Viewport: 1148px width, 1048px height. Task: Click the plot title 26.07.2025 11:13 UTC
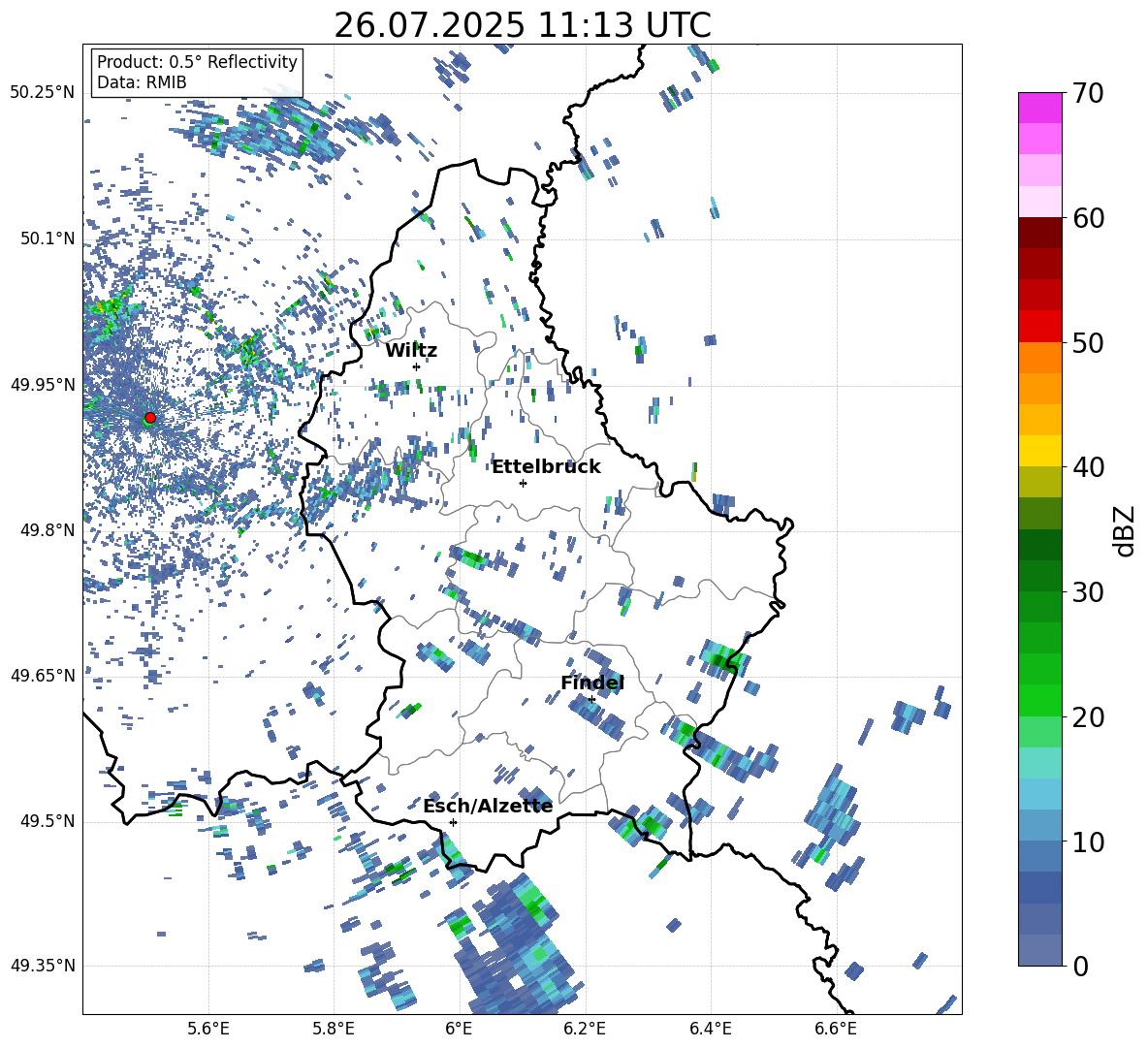(523, 25)
